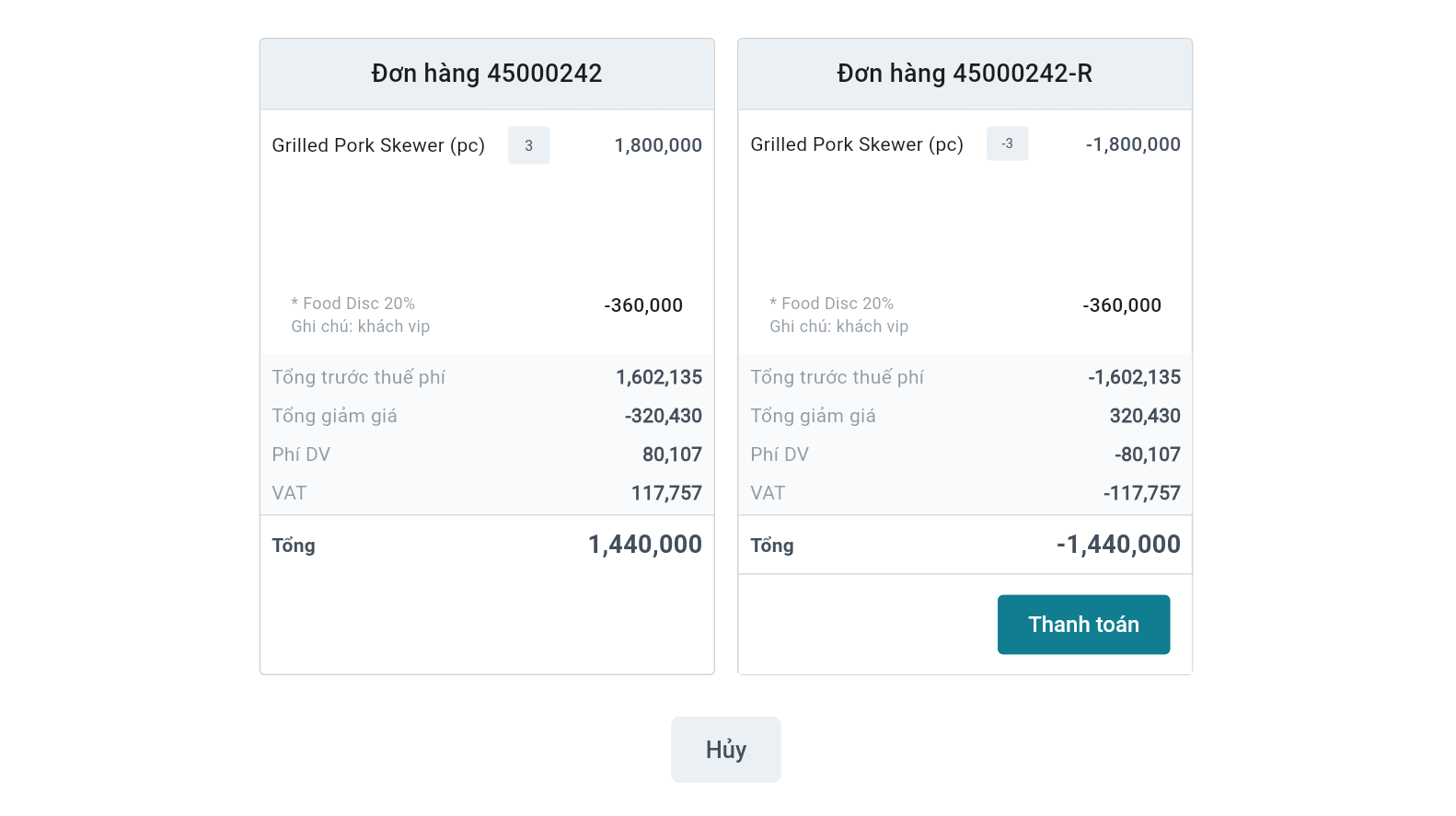Viewport: 1456px width, 816px height.
Task: Click the 1,440,000 order total
Action: (x=644, y=545)
